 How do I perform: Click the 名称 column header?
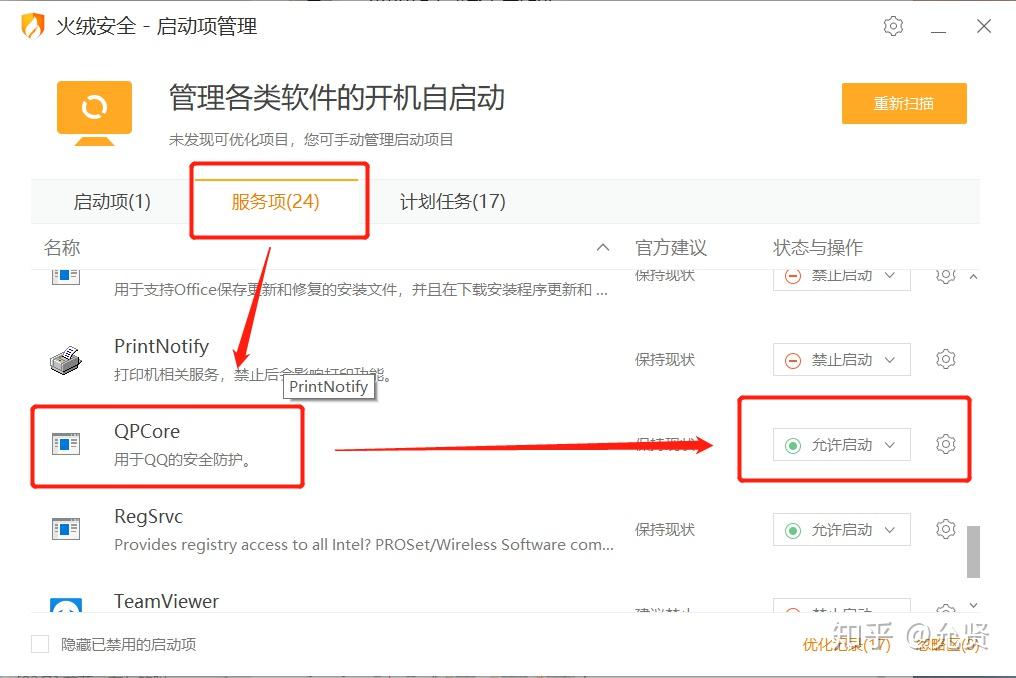(62, 247)
